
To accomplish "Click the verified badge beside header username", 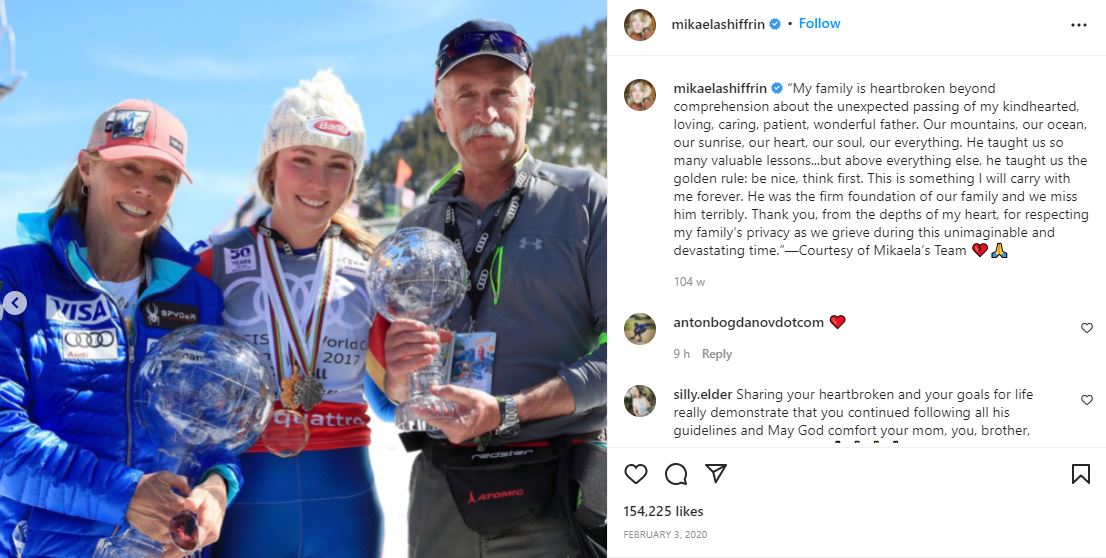I will pyautogui.click(x=774, y=24).
